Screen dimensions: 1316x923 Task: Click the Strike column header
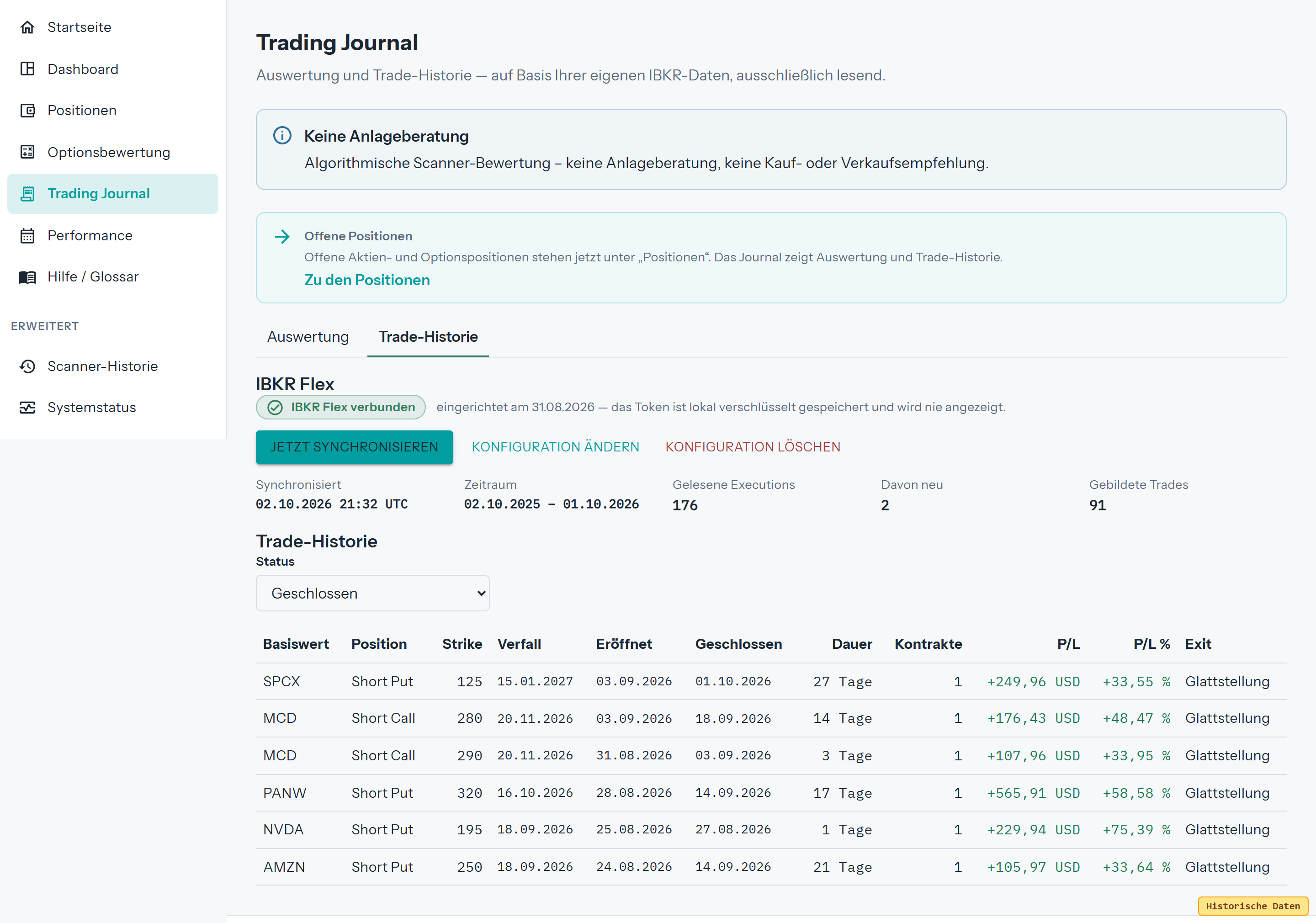tap(462, 644)
